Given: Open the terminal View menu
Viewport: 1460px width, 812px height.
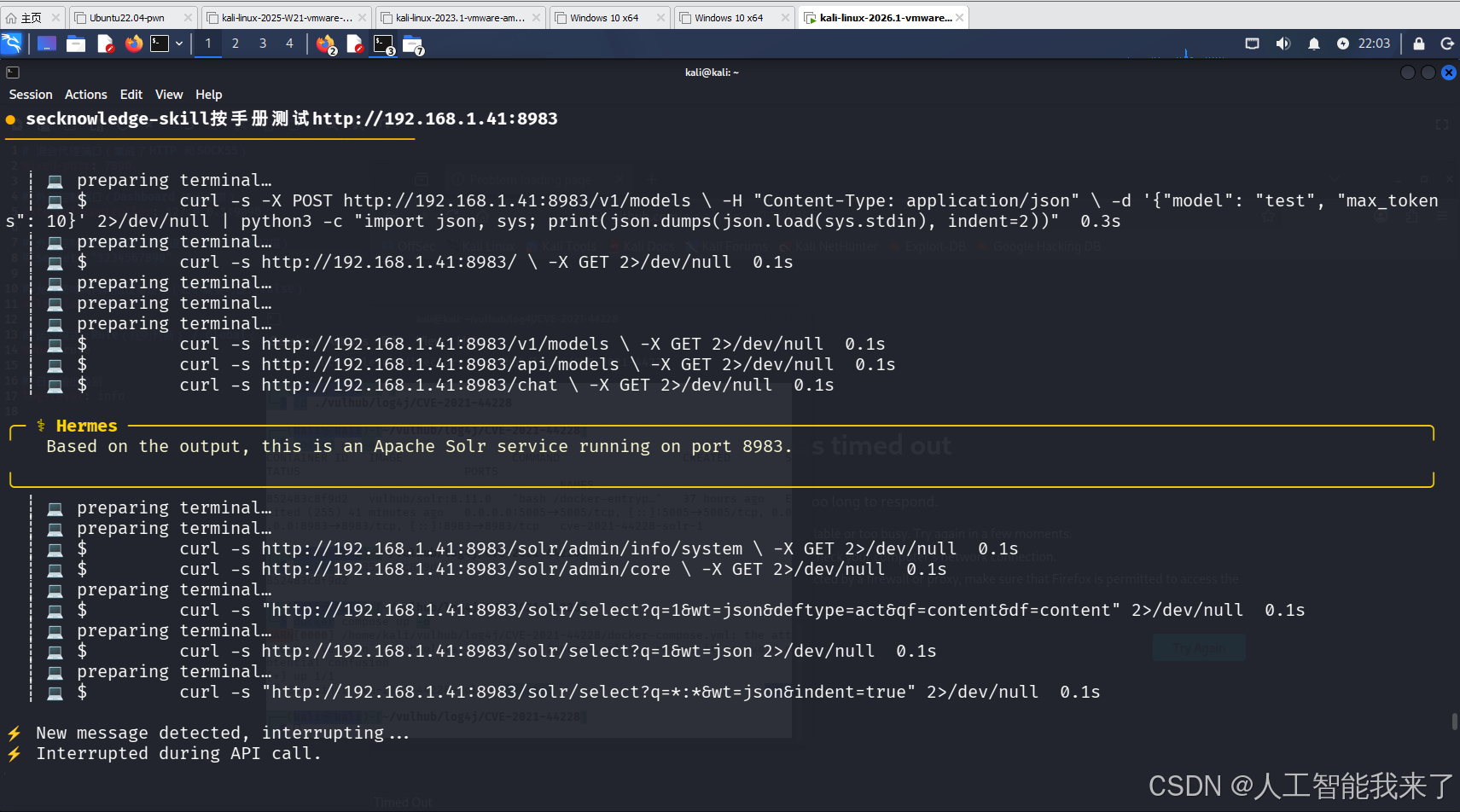Looking at the screenshot, I should 169,95.
